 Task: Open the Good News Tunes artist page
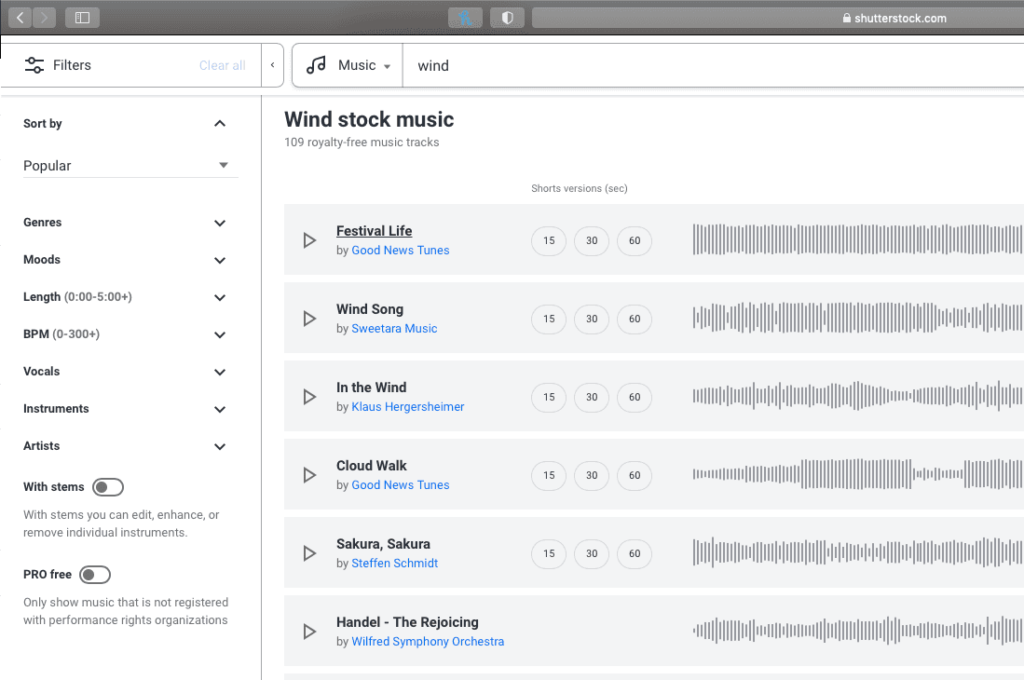(400, 250)
